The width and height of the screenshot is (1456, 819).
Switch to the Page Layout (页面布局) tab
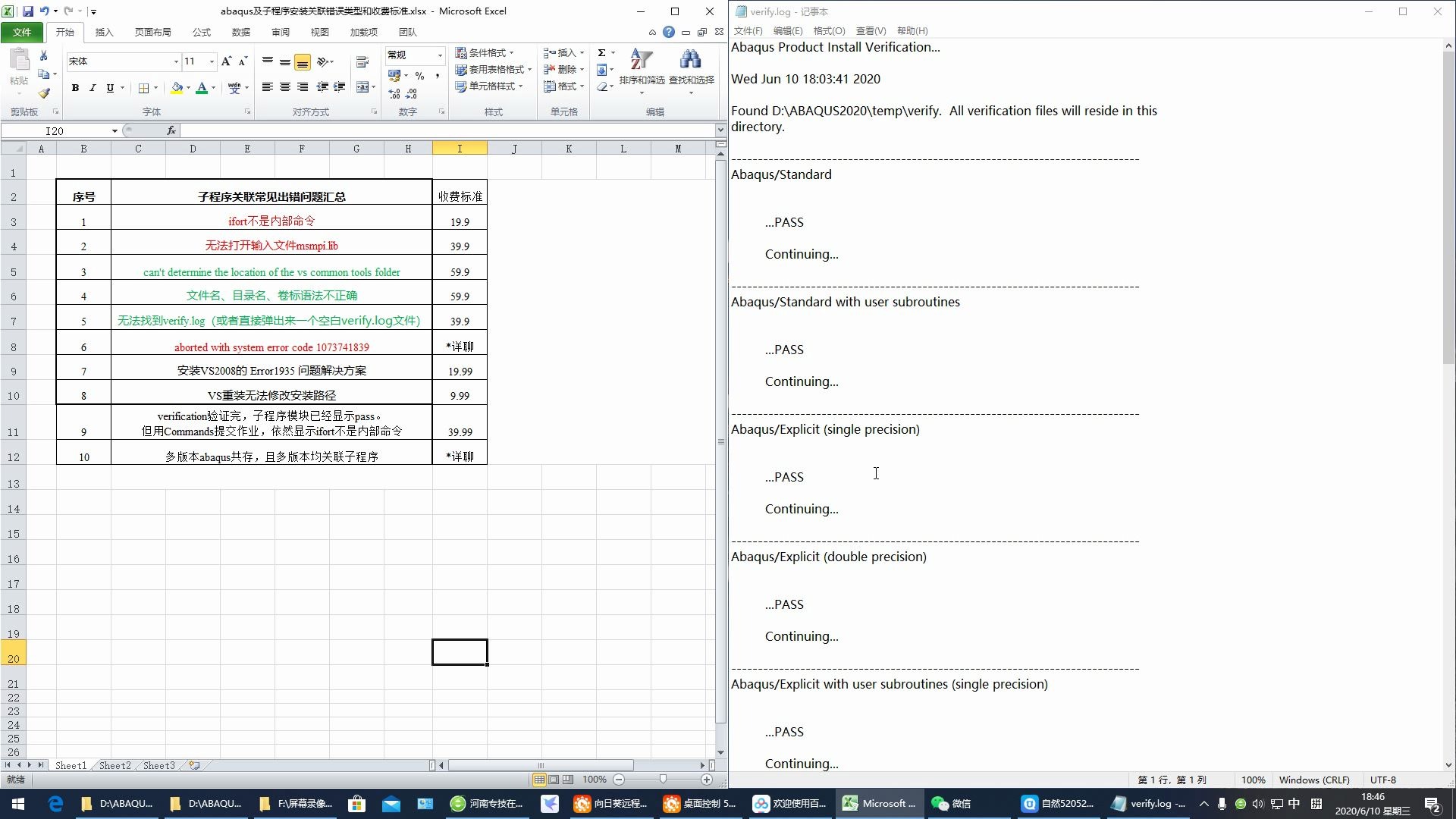coord(152,32)
